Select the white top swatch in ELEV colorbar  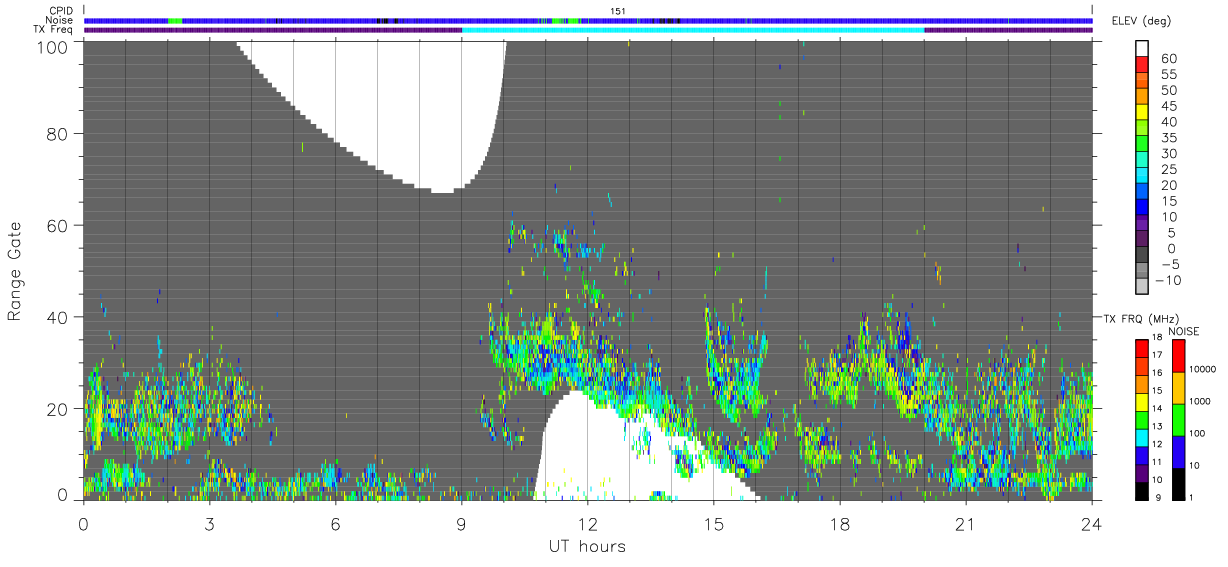1143,50
